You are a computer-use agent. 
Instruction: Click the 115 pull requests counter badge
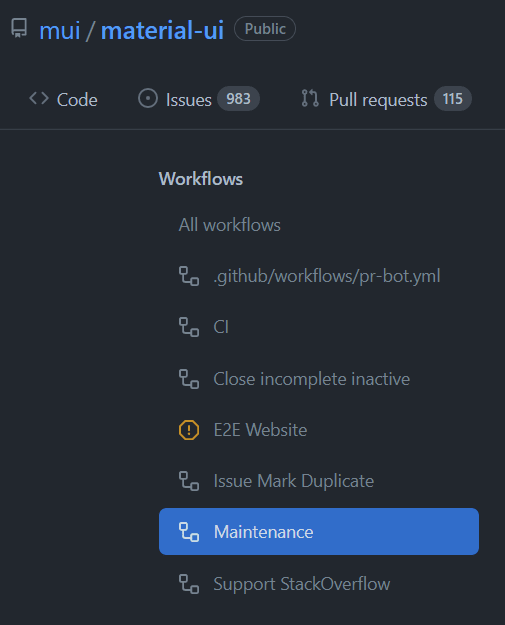[452, 98]
